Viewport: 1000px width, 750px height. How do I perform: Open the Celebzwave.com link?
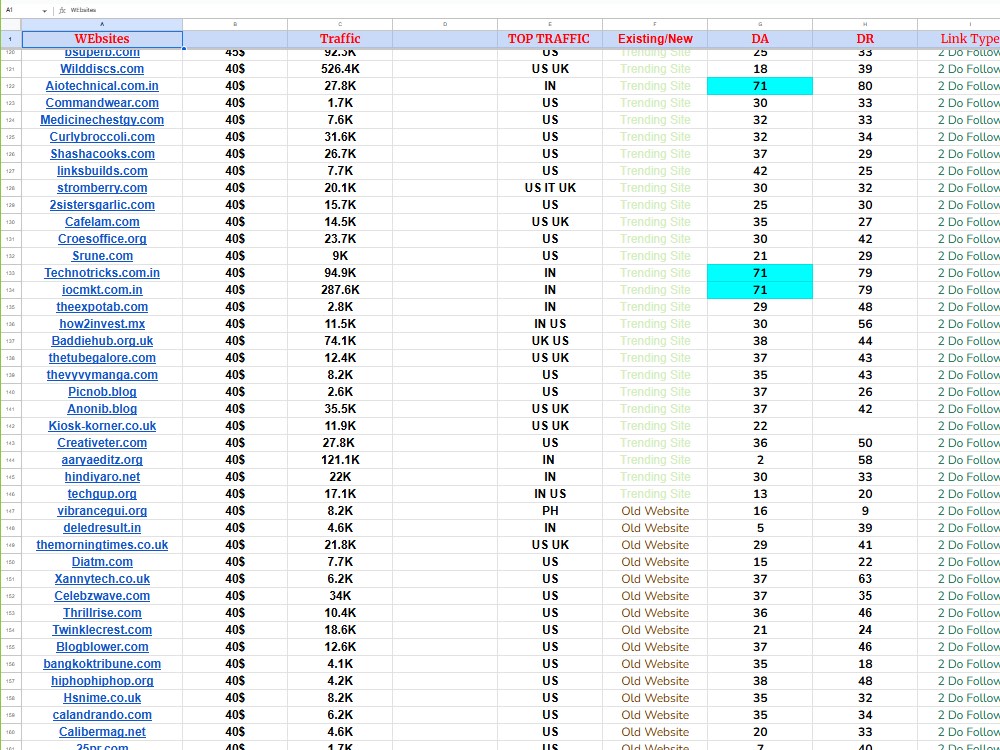(102, 596)
